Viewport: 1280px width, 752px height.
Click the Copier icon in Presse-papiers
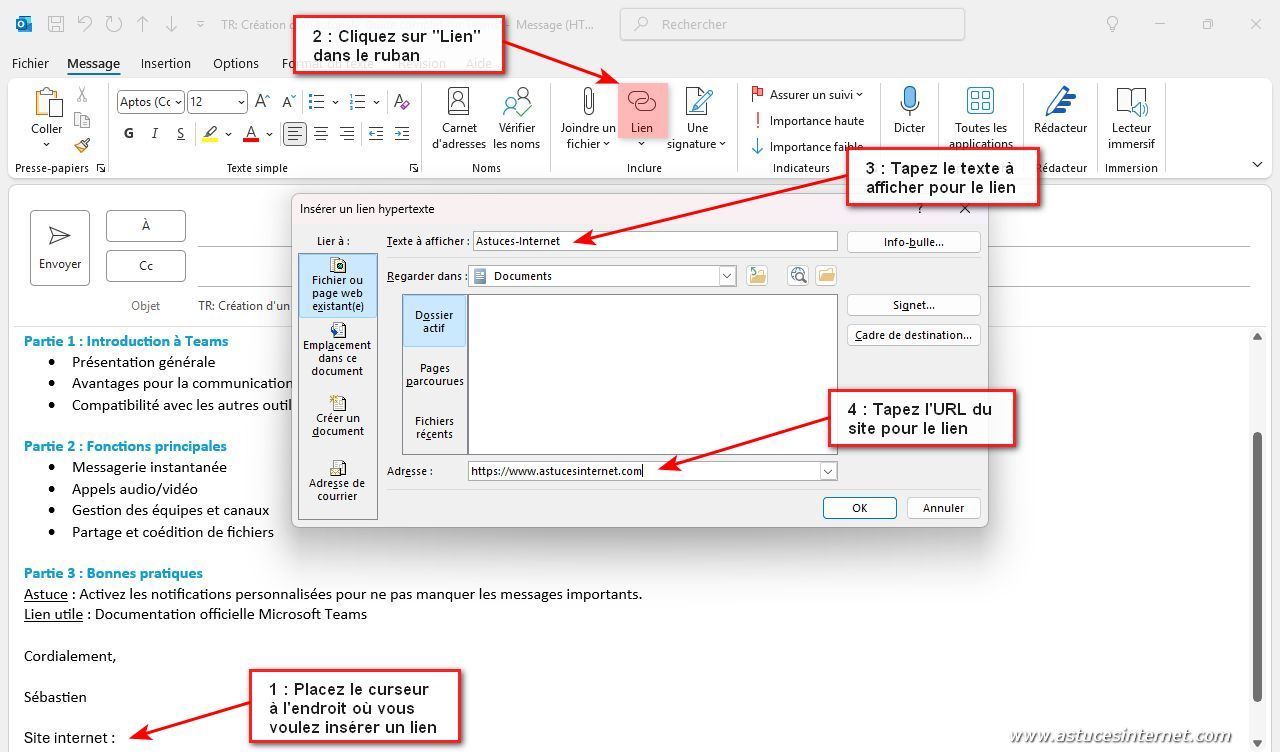82,120
